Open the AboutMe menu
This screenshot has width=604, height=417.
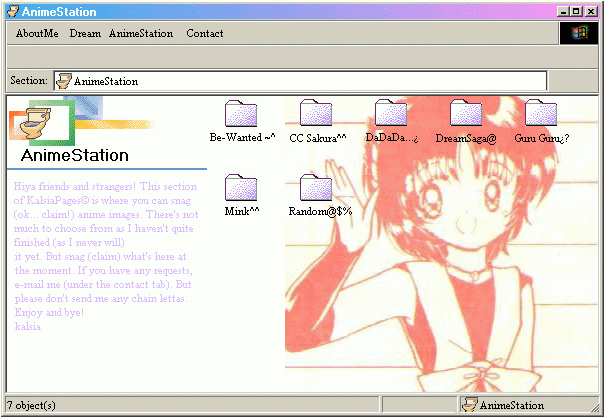click(37, 33)
